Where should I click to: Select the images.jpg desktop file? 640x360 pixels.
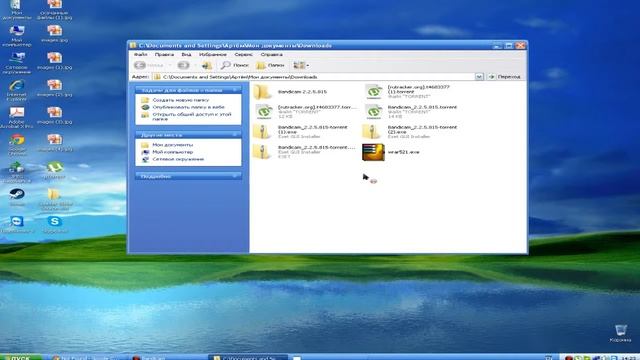click(54, 33)
